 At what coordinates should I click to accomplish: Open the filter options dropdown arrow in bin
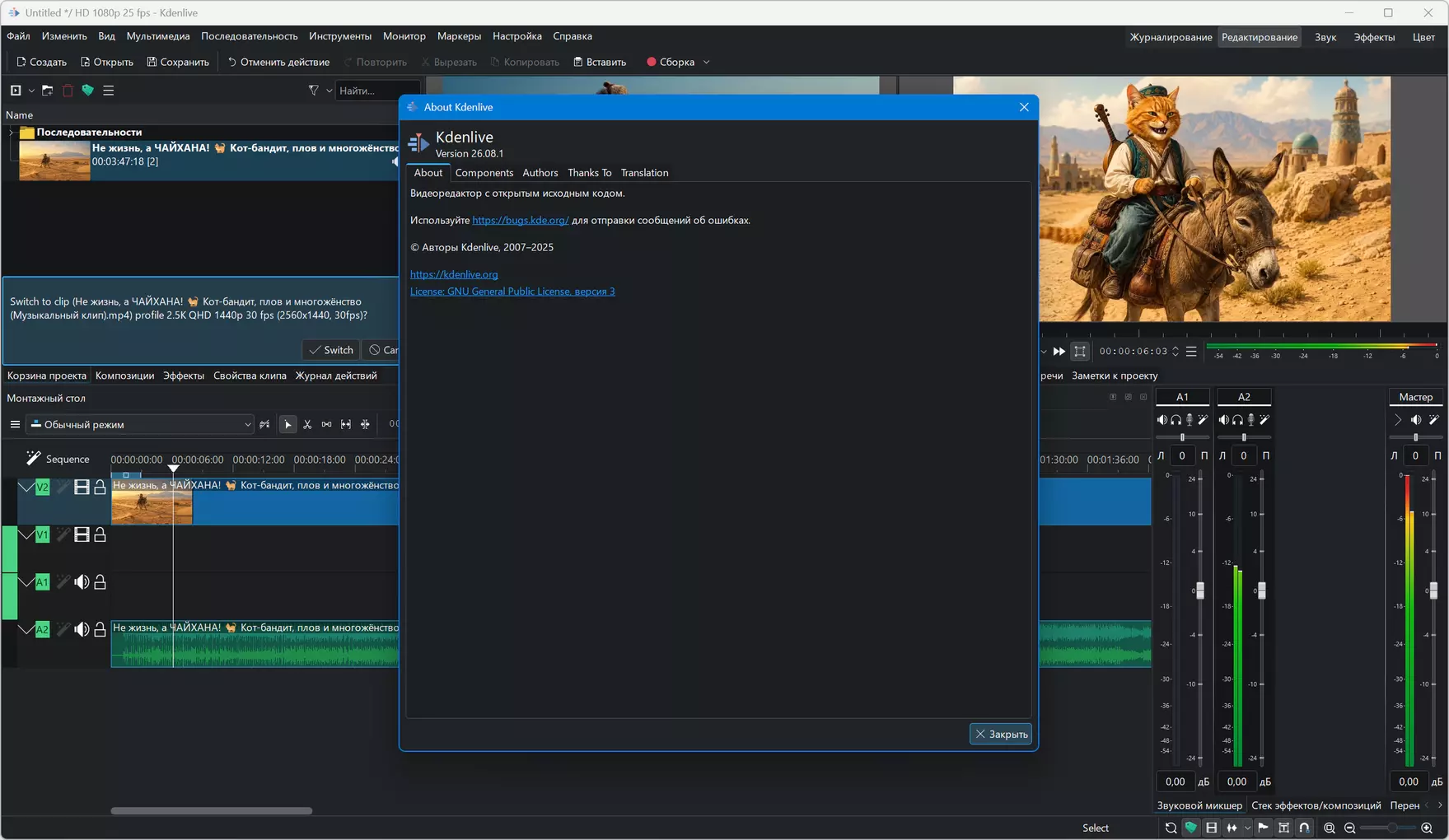coord(329,91)
